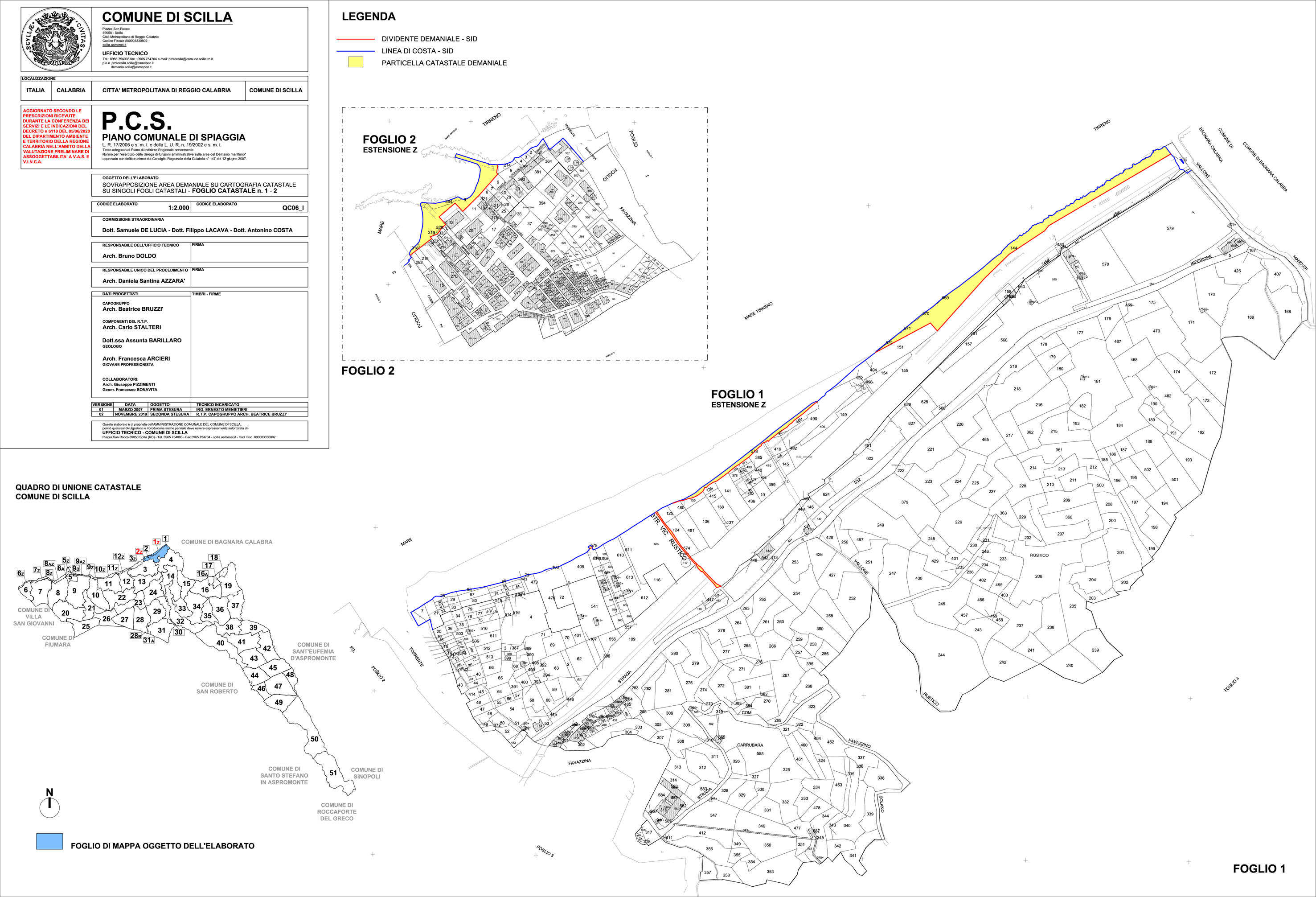Select the red AGGIORNATO SECONDO LE PRESCRIZIONI notice
The image size is (1316, 897).
pyautogui.click(x=56, y=136)
